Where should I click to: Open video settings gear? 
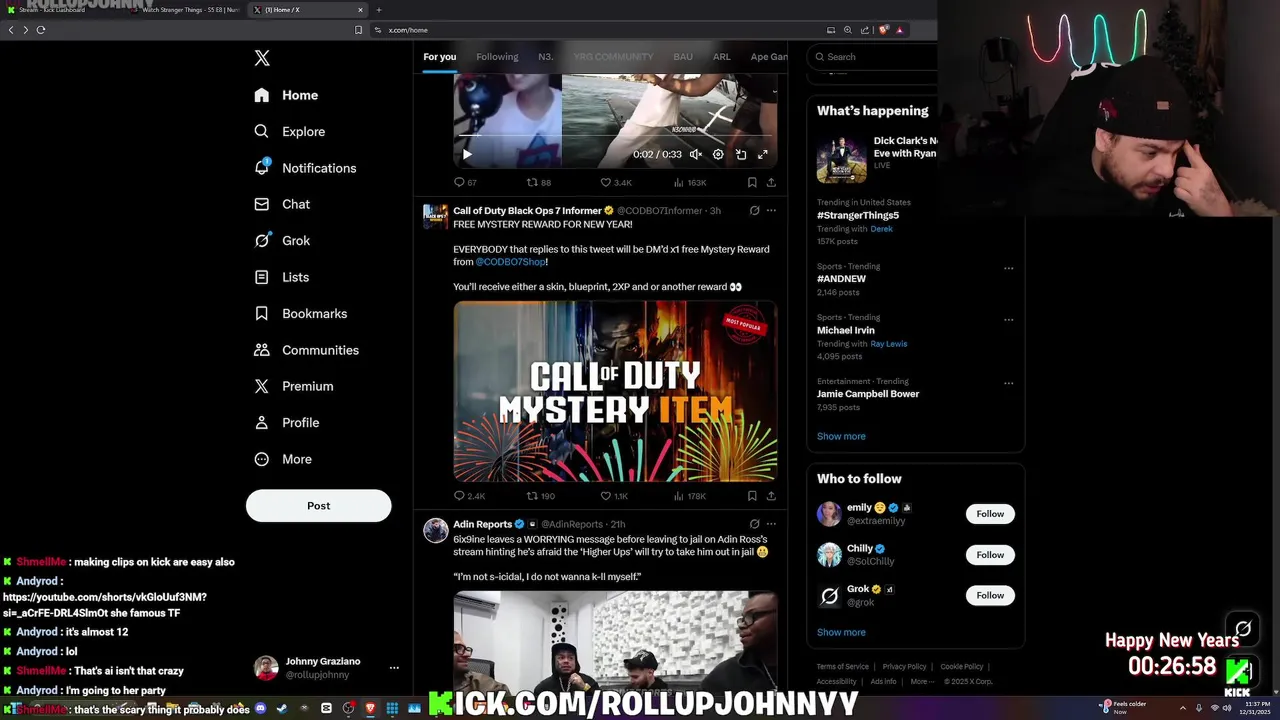click(x=718, y=154)
